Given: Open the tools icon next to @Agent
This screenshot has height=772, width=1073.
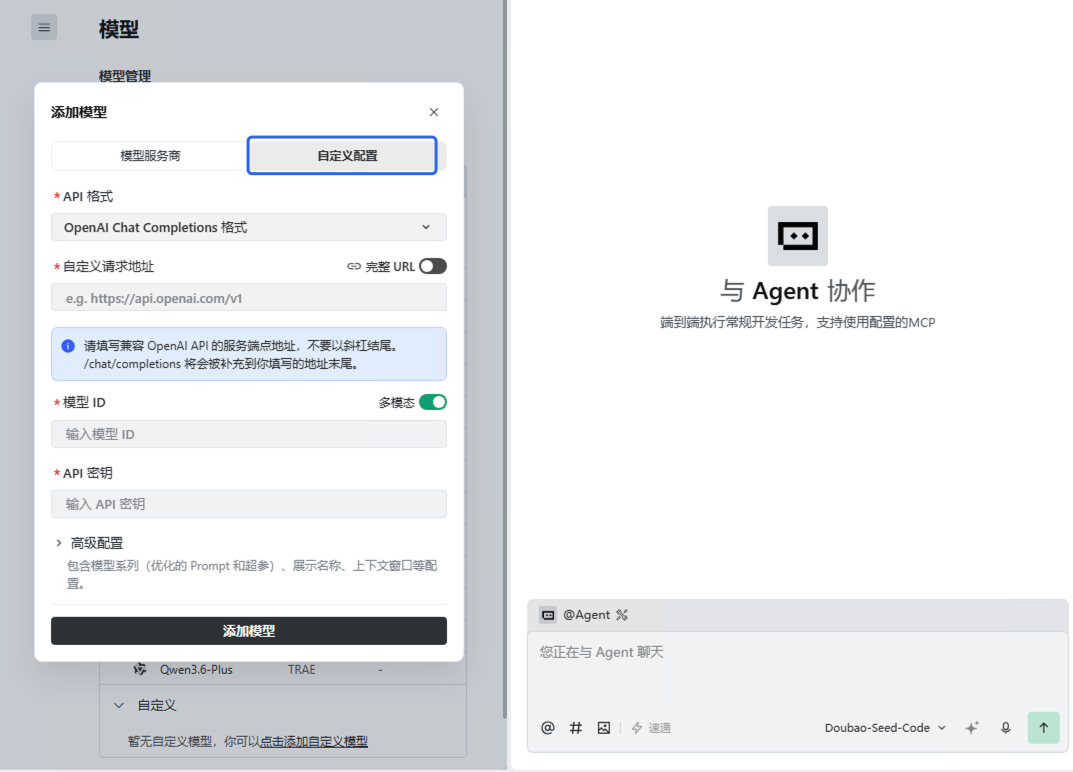Looking at the screenshot, I should pos(621,615).
